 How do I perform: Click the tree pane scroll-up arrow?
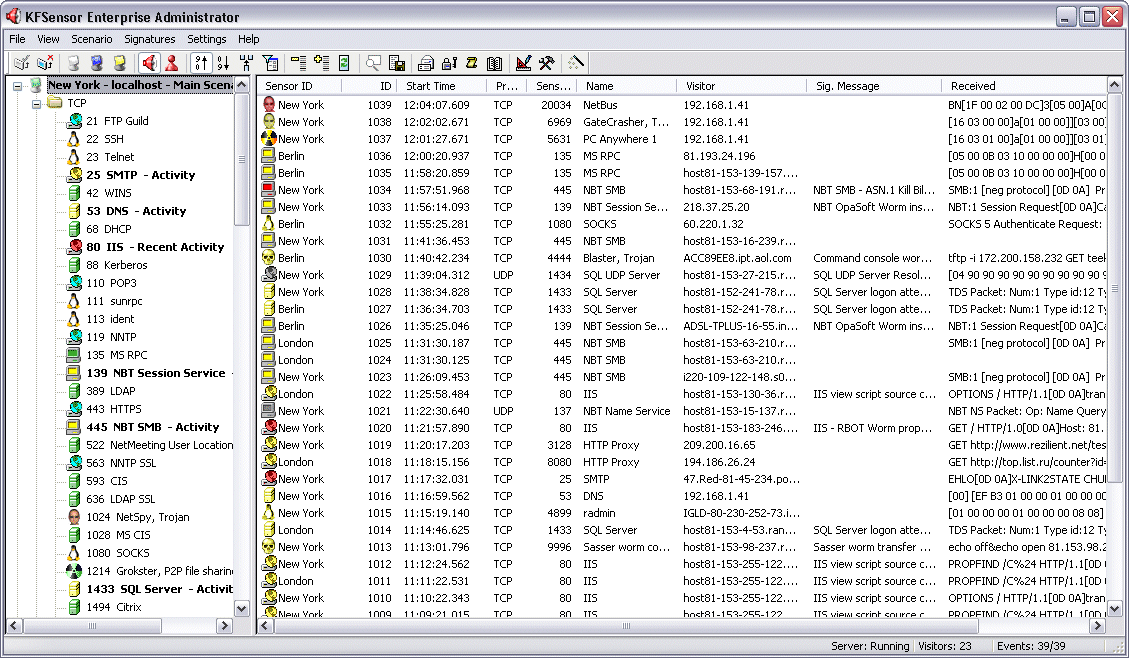[242, 85]
